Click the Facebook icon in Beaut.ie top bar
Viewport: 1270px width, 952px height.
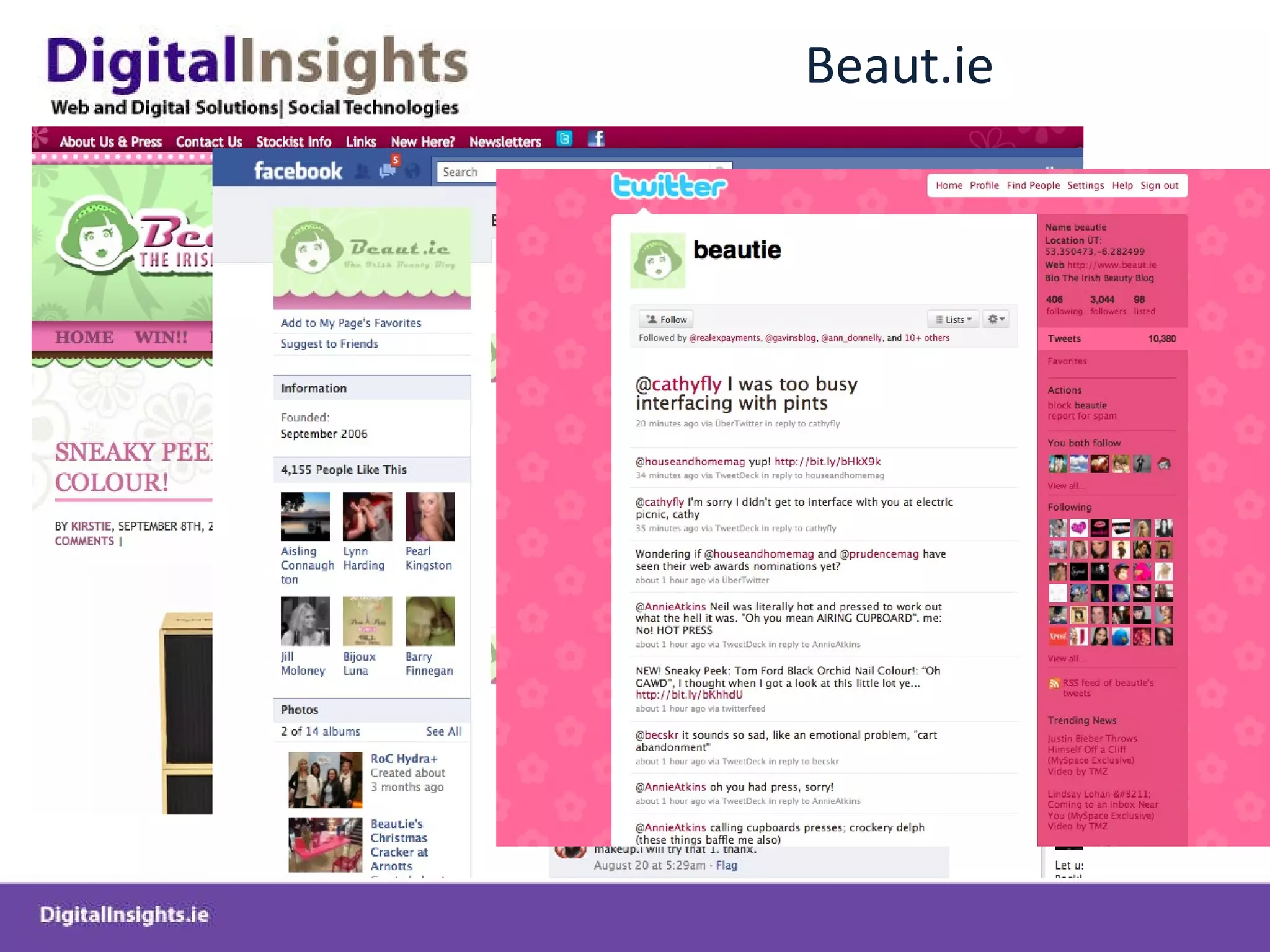596,138
